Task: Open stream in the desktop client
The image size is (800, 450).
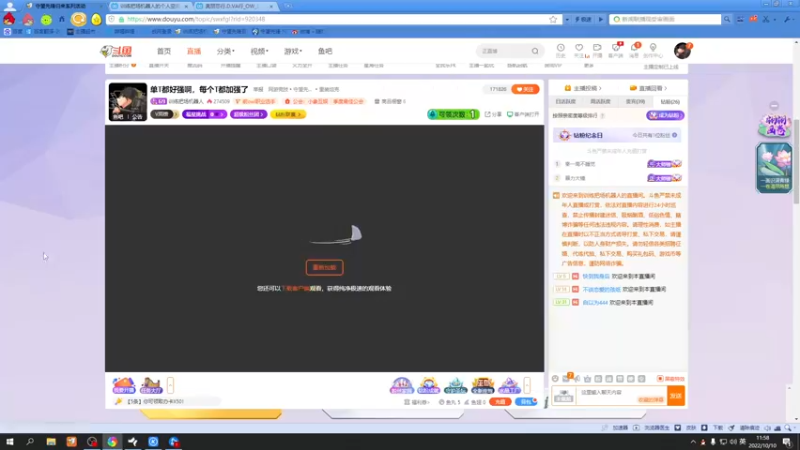Action: pyautogui.click(x=522, y=114)
